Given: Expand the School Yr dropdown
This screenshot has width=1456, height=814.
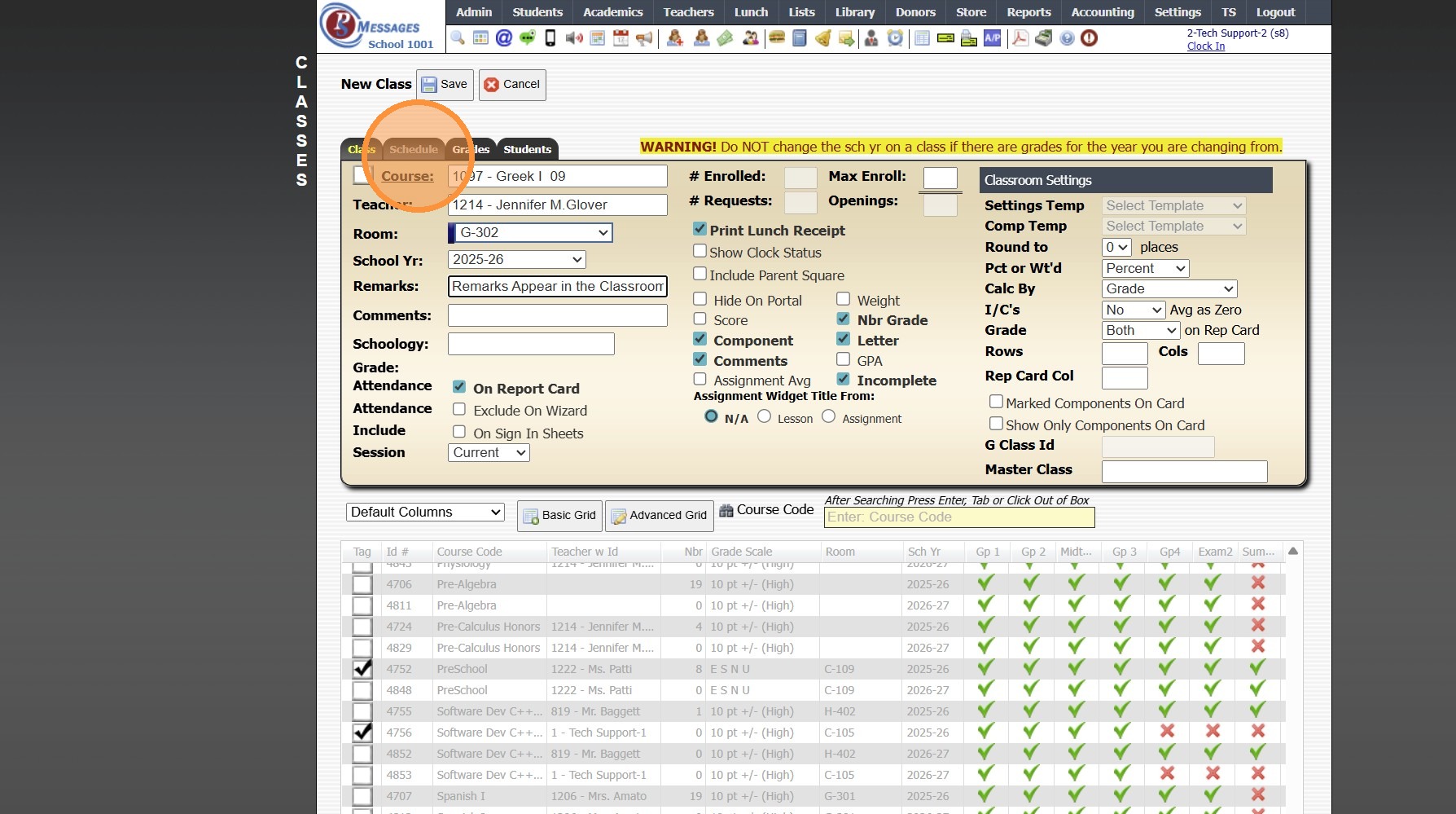Looking at the screenshot, I should click(517, 260).
